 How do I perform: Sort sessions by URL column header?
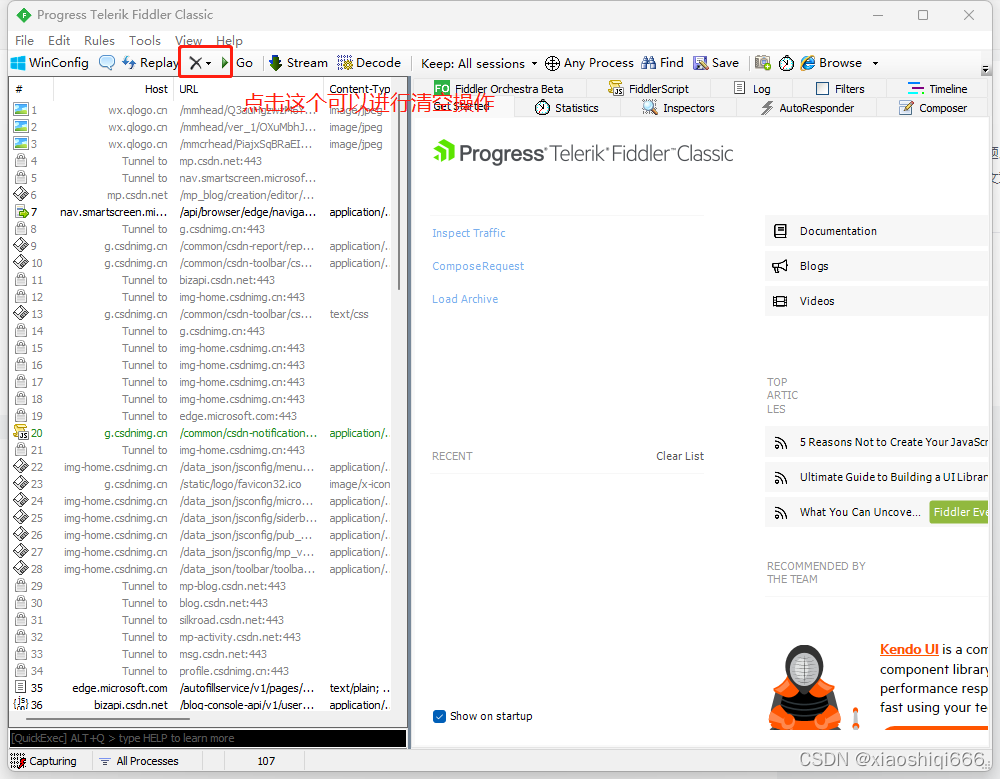tap(249, 89)
